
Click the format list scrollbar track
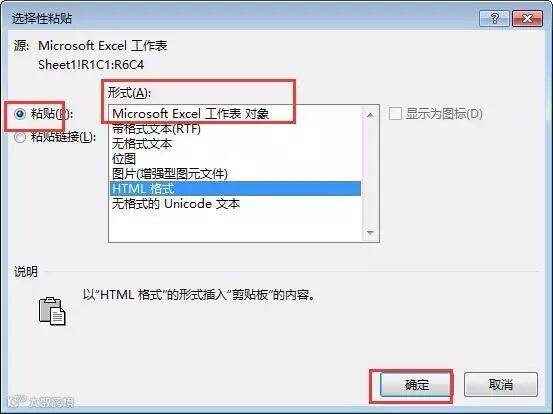coord(370,175)
